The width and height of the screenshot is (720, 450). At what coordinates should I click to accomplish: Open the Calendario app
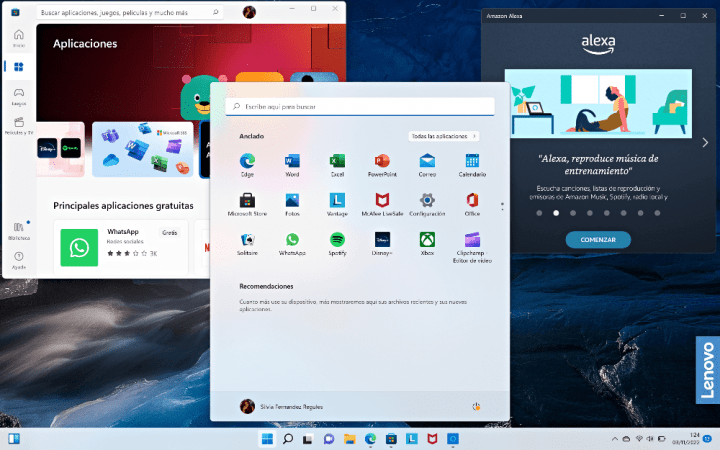(x=472, y=165)
